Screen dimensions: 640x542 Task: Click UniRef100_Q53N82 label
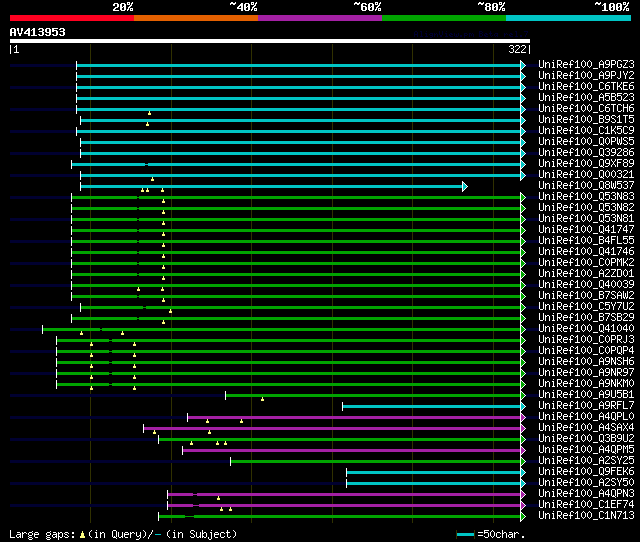(x=586, y=208)
